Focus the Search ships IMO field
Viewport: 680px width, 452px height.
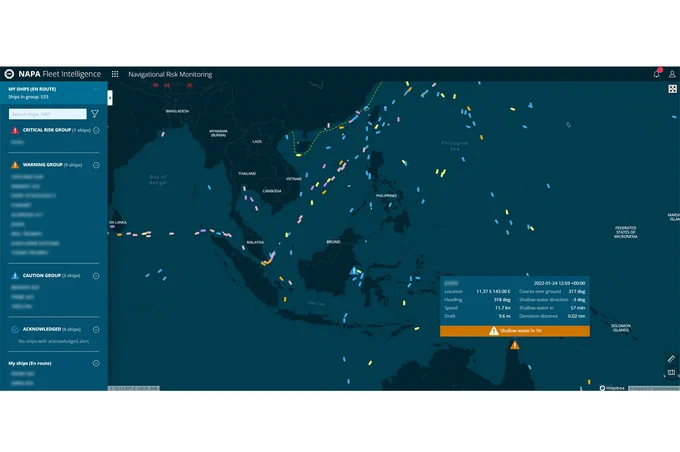[x=48, y=114]
